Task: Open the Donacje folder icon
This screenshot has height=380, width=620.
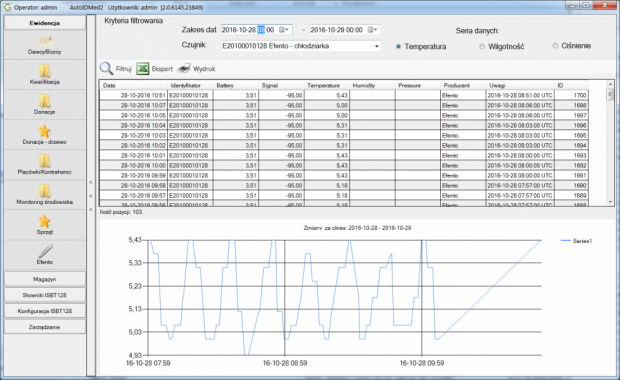Action: click(45, 101)
